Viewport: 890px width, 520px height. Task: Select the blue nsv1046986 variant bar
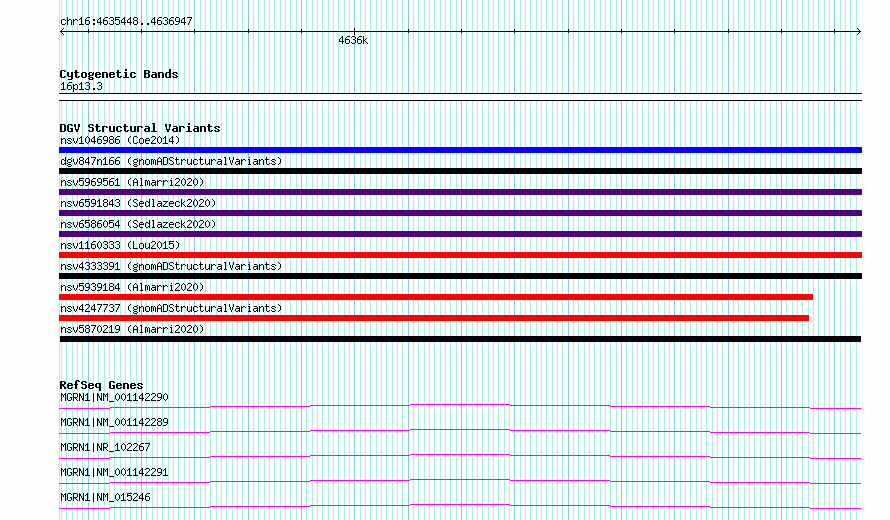(460, 150)
